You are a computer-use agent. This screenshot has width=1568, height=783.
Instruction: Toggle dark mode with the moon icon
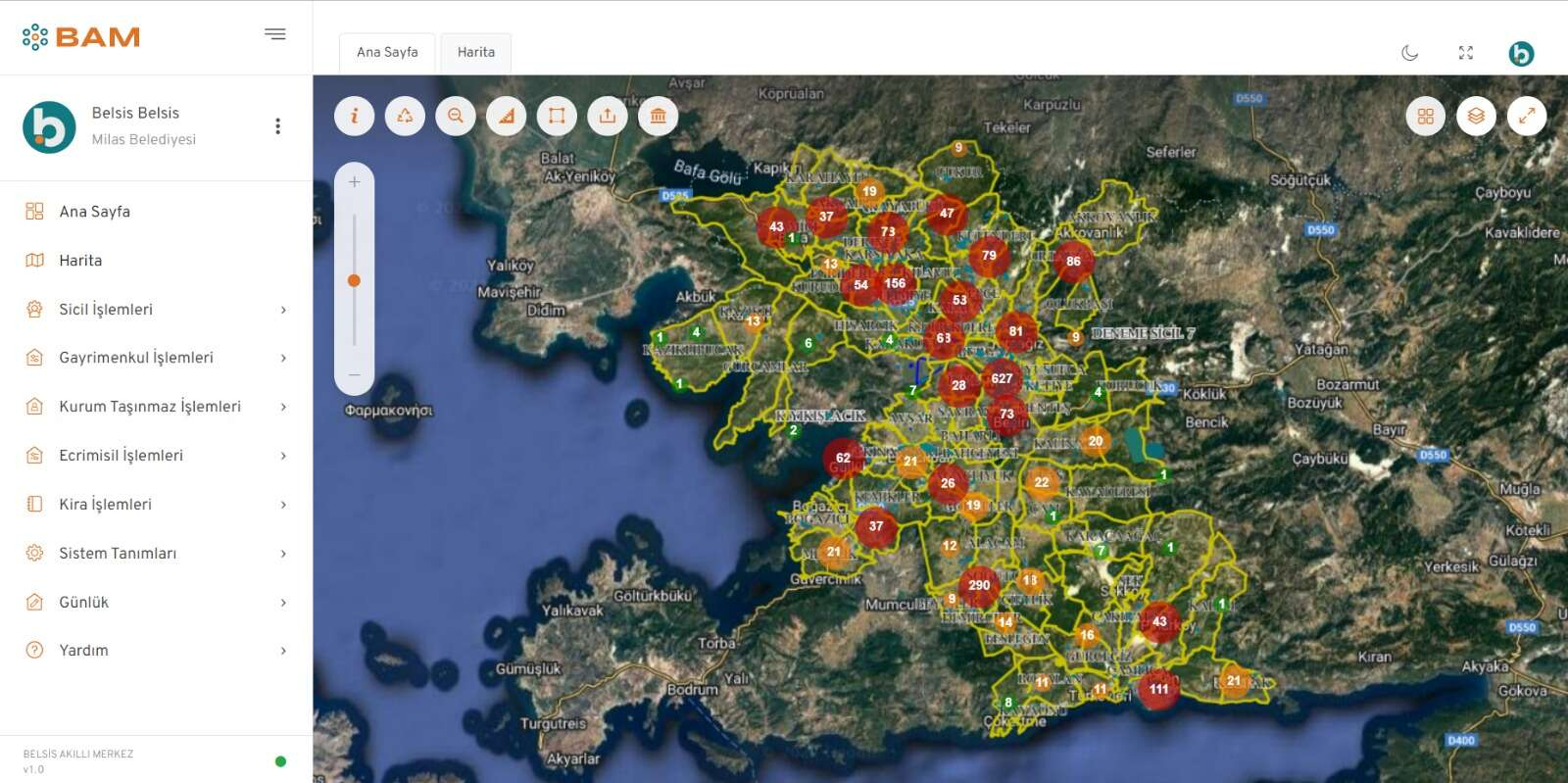click(x=1409, y=53)
